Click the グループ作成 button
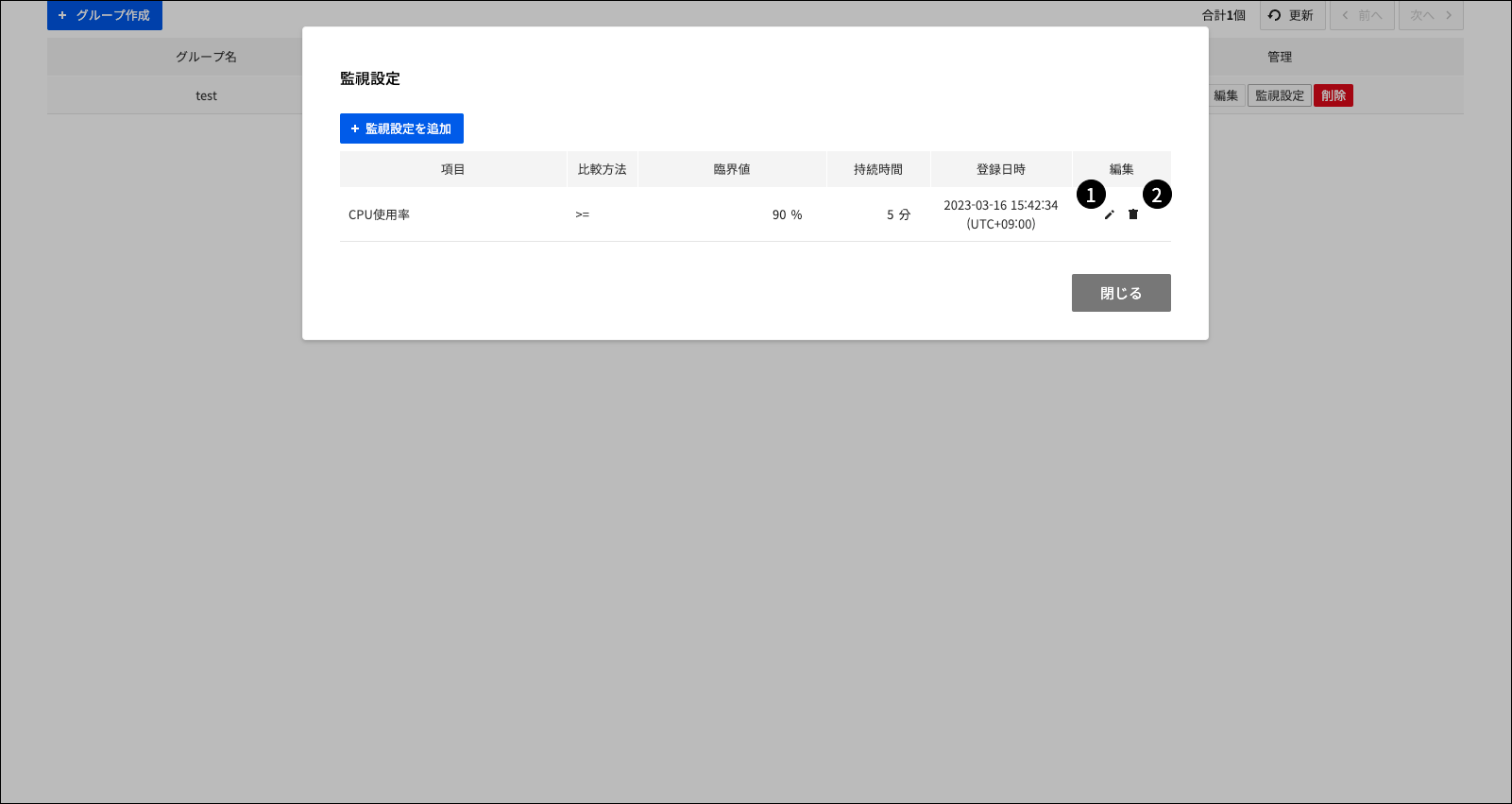The height and width of the screenshot is (804, 1512). pos(105,15)
